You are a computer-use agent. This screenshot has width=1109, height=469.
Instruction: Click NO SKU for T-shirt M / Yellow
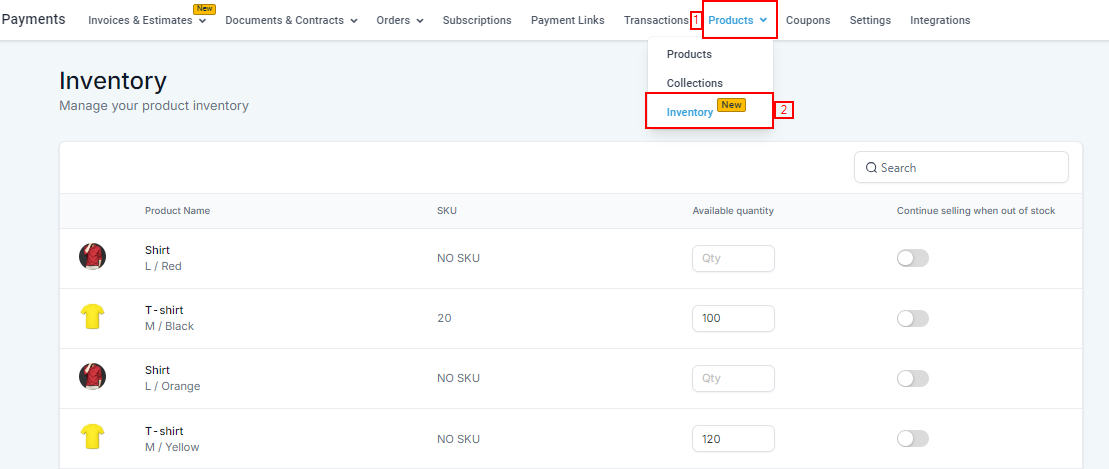[x=458, y=439]
